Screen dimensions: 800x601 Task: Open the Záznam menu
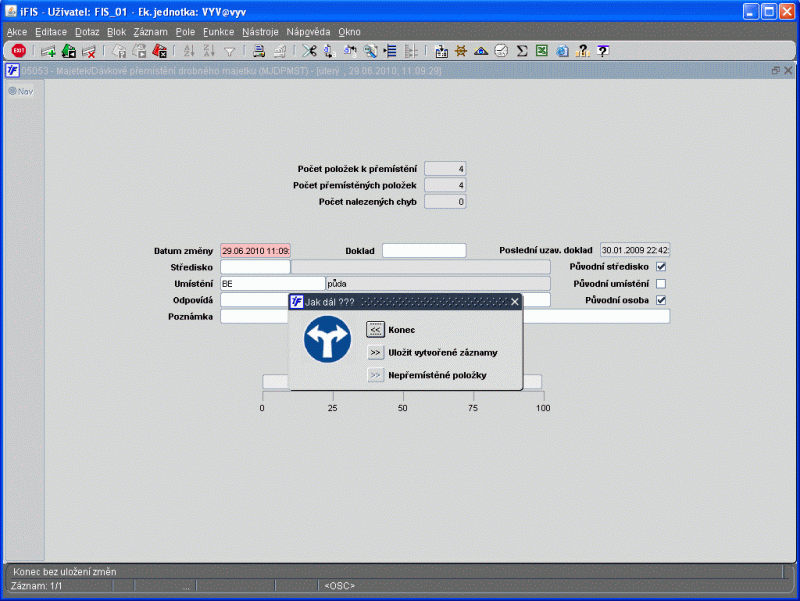(151, 32)
